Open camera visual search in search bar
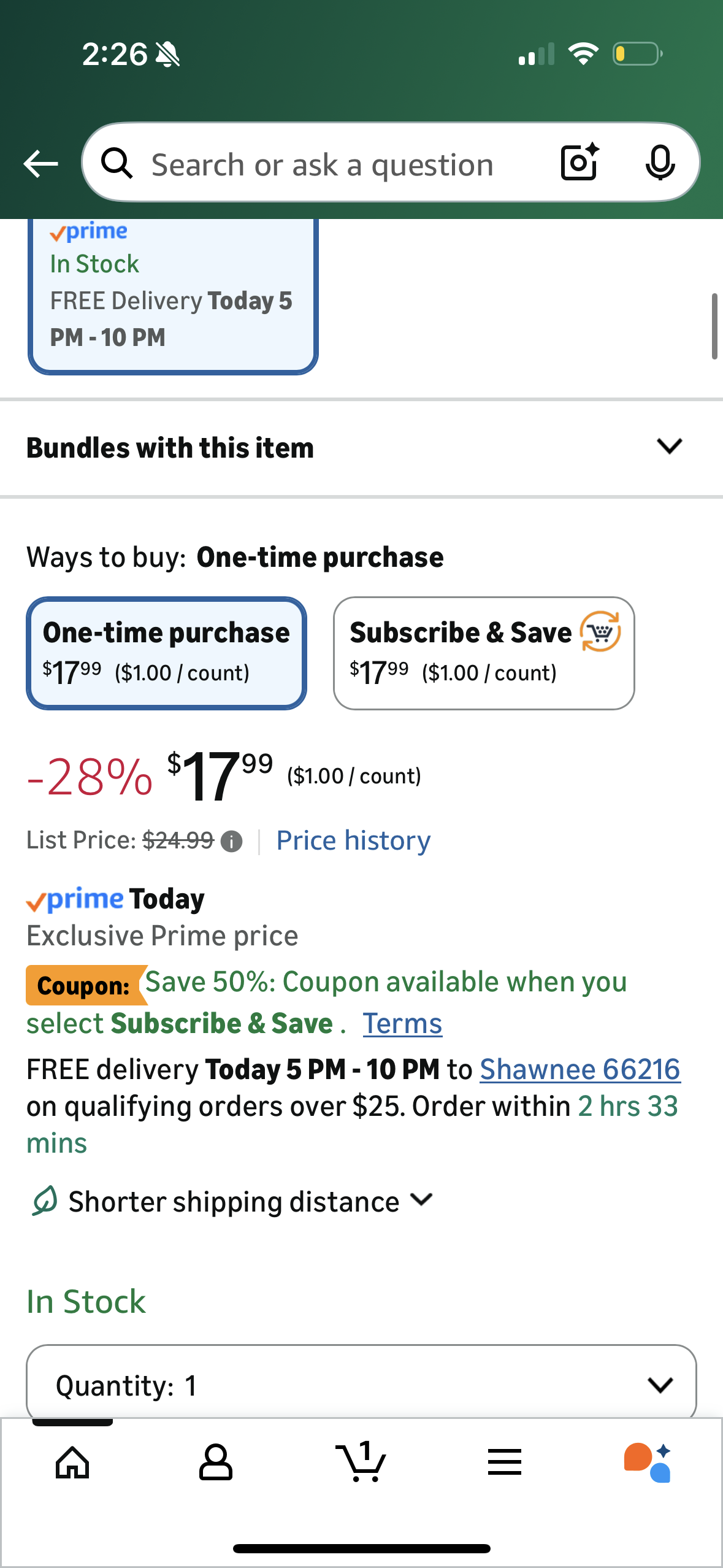This screenshot has height=1568, width=723. coord(578,163)
